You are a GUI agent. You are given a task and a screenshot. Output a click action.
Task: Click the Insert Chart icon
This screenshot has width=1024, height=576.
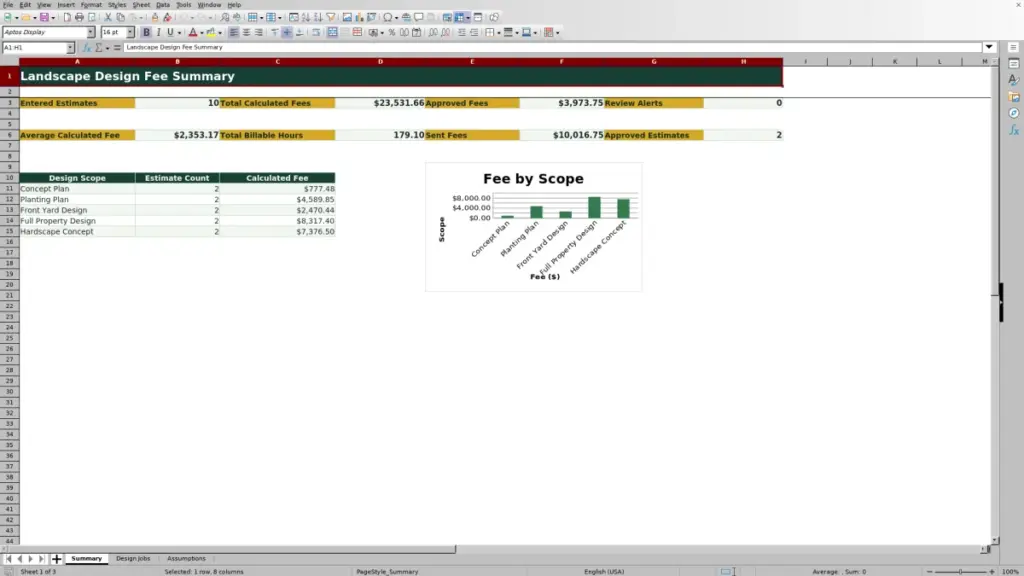(x=359, y=17)
